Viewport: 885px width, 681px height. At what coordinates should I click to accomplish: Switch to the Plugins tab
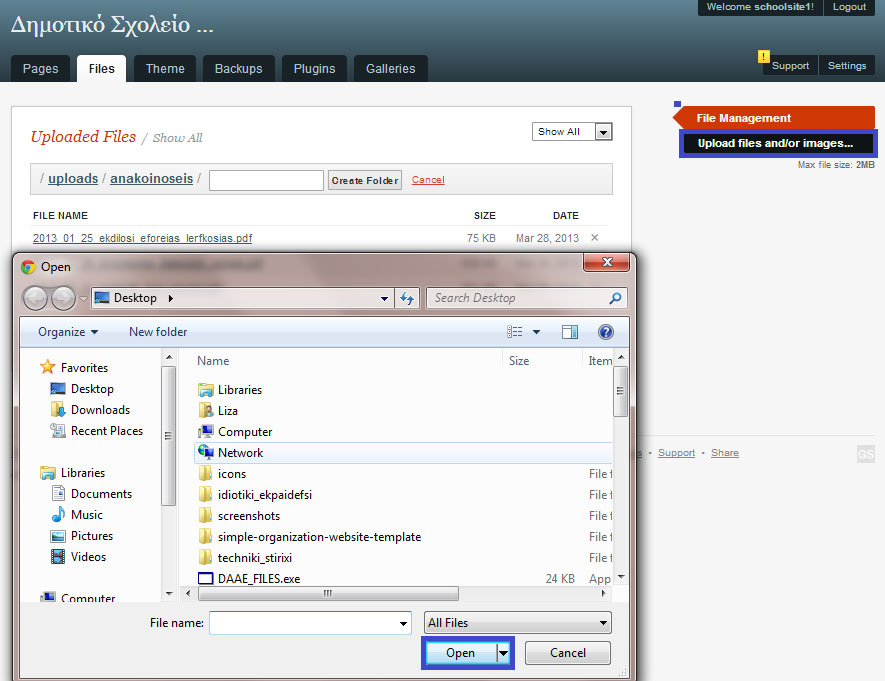click(314, 69)
